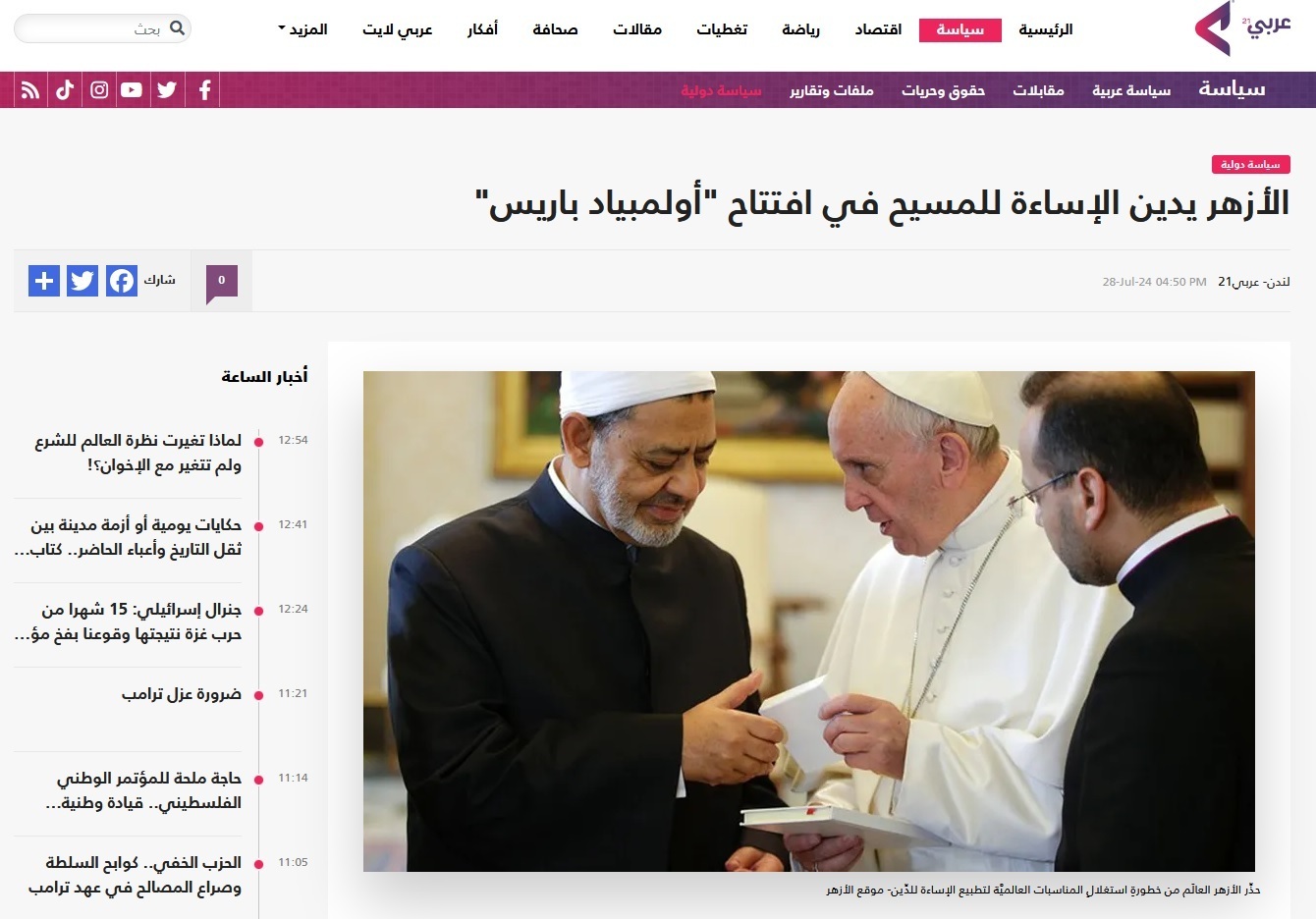Select the رياضة menu item
This screenshot has height=919, width=1316.
(x=800, y=29)
